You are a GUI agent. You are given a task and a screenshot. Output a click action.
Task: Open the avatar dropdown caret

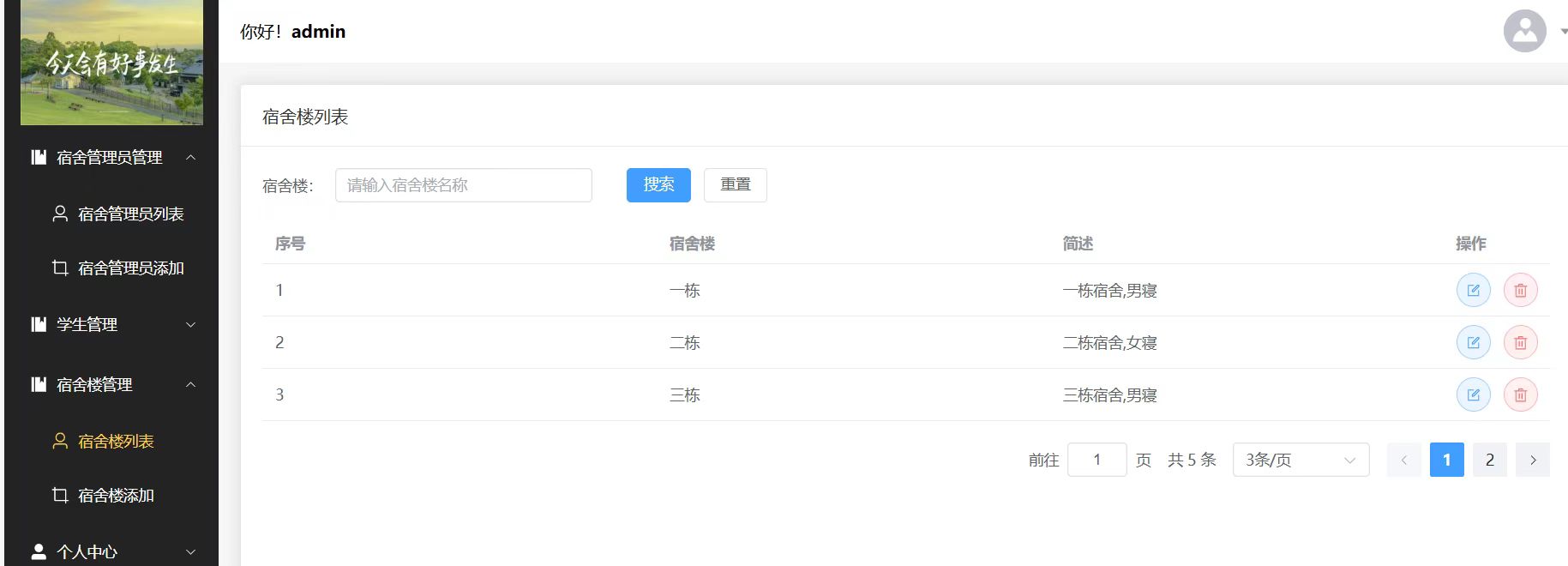coord(1563,32)
